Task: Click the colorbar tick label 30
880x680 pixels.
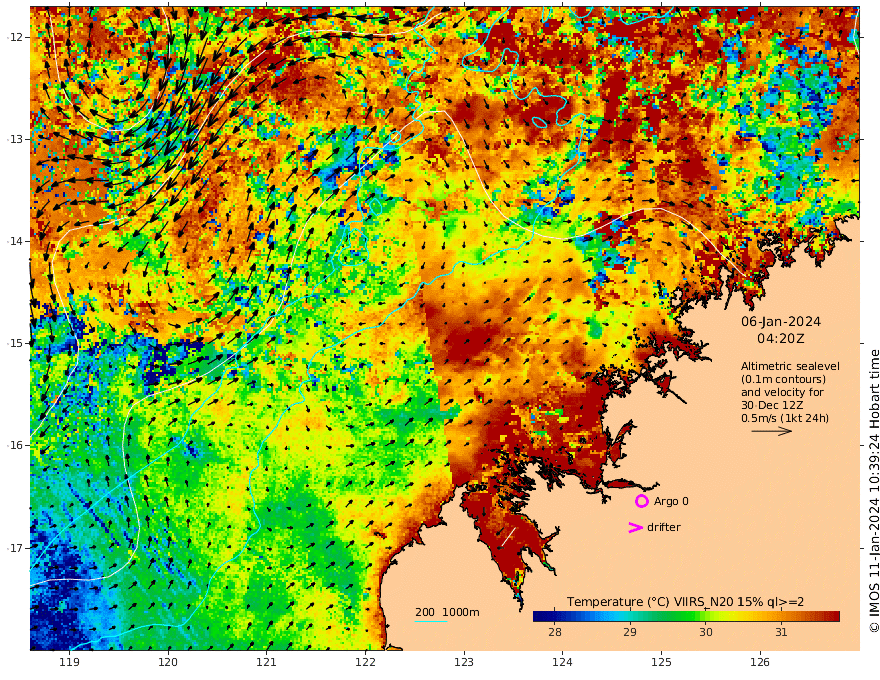Action: point(705,632)
